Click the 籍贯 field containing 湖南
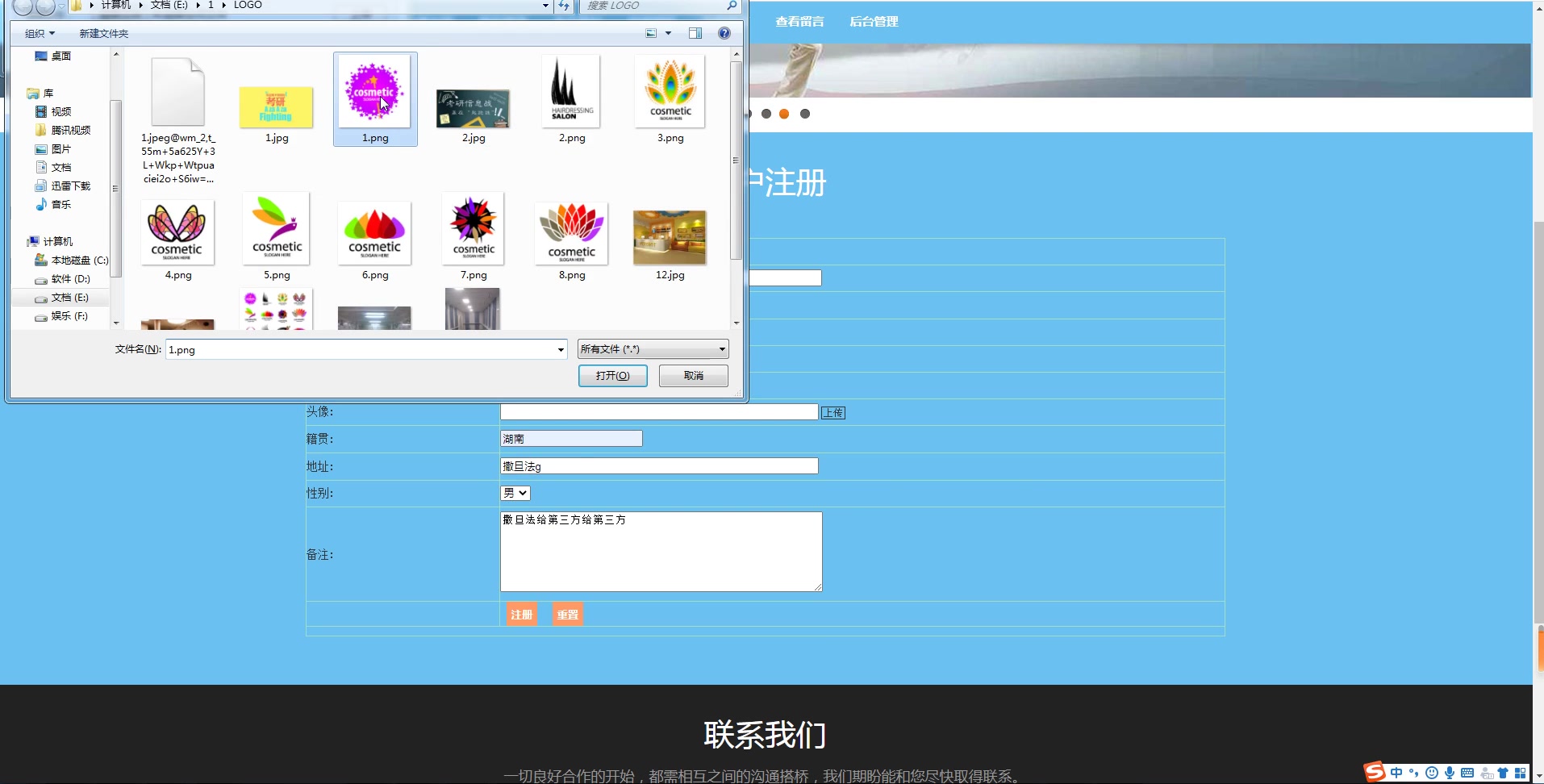The width and height of the screenshot is (1544, 784). point(571,439)
